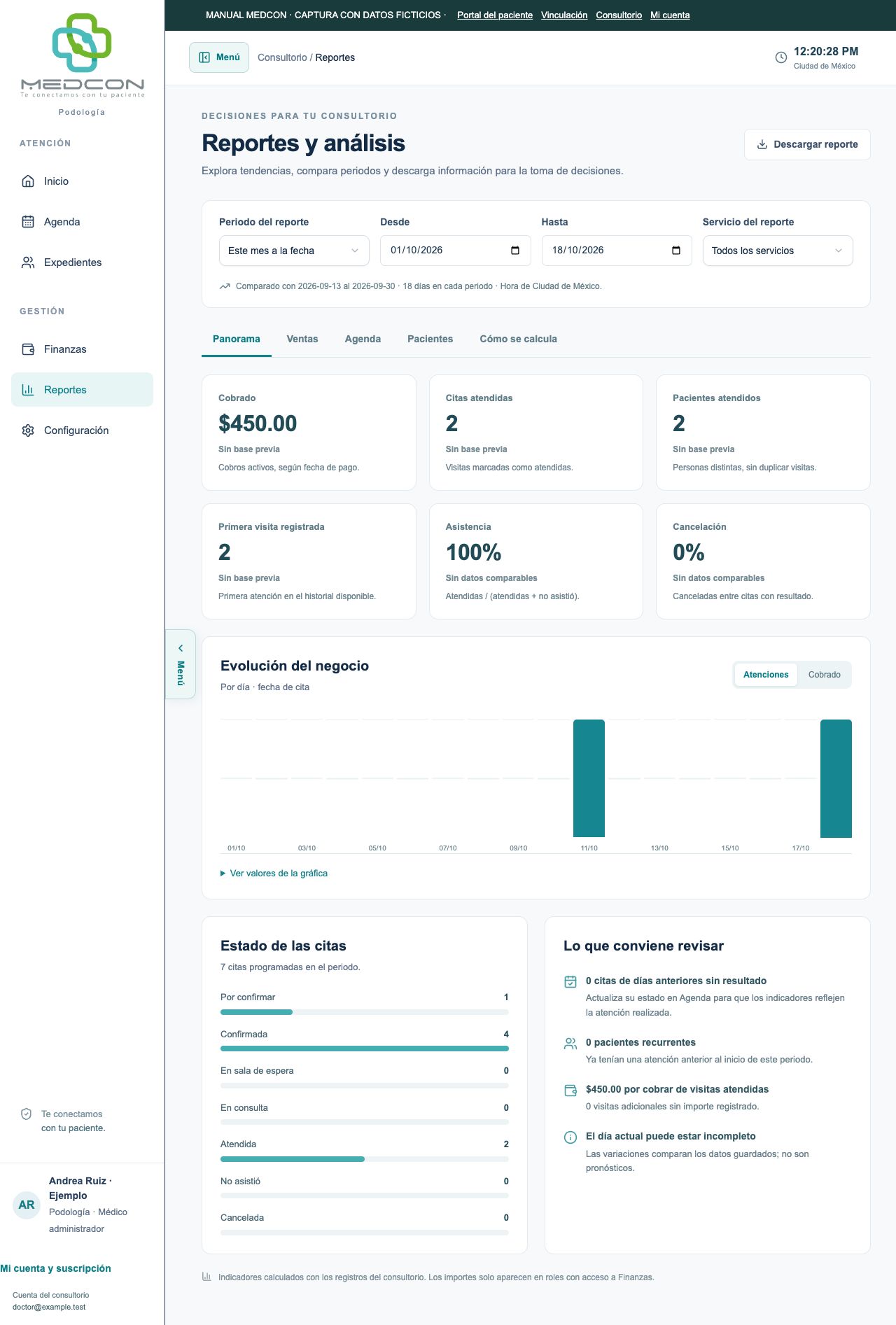The width and height of the screenshot is (896, 1325).
Task: Click the download icon in Descargar reporte
Action: click(762, 144)
